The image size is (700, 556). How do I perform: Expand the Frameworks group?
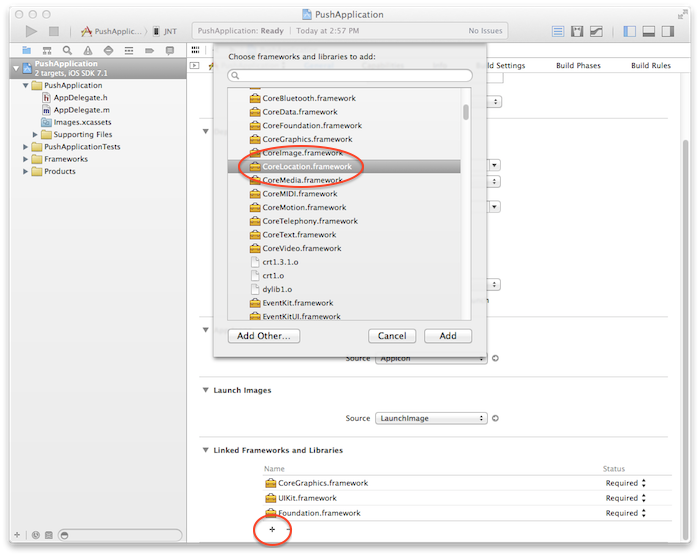pyautogui.click(x=25, y=159)
